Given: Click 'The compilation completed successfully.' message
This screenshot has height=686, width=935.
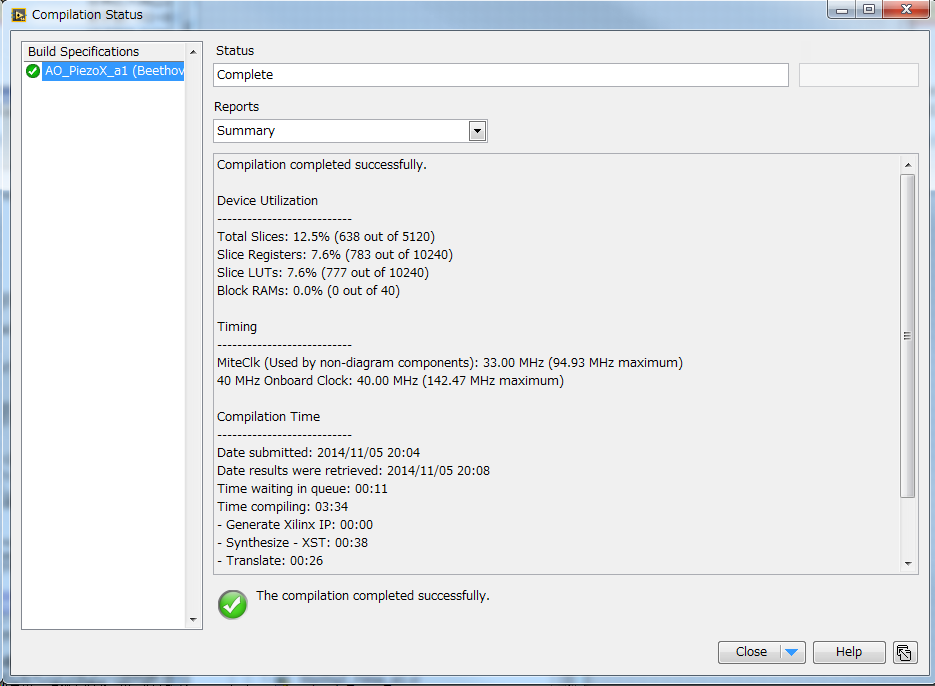Looking at the screenshot, I should pos(373,596).
